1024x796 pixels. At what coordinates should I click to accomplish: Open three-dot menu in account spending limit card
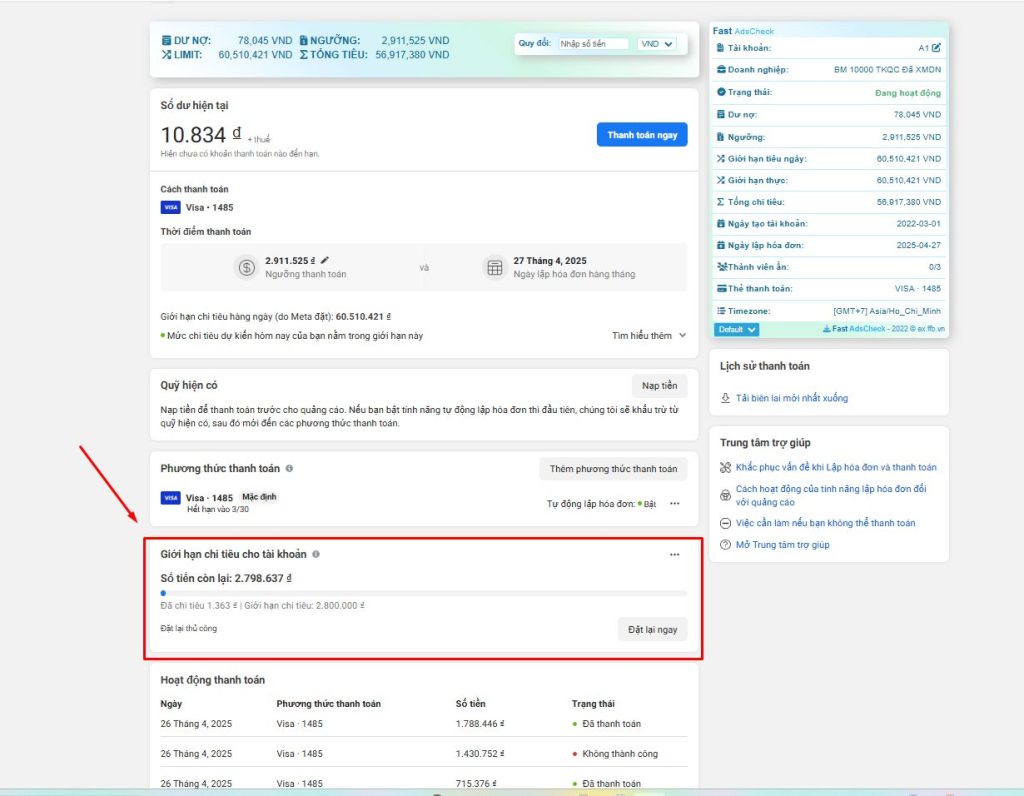coord(675,554)
